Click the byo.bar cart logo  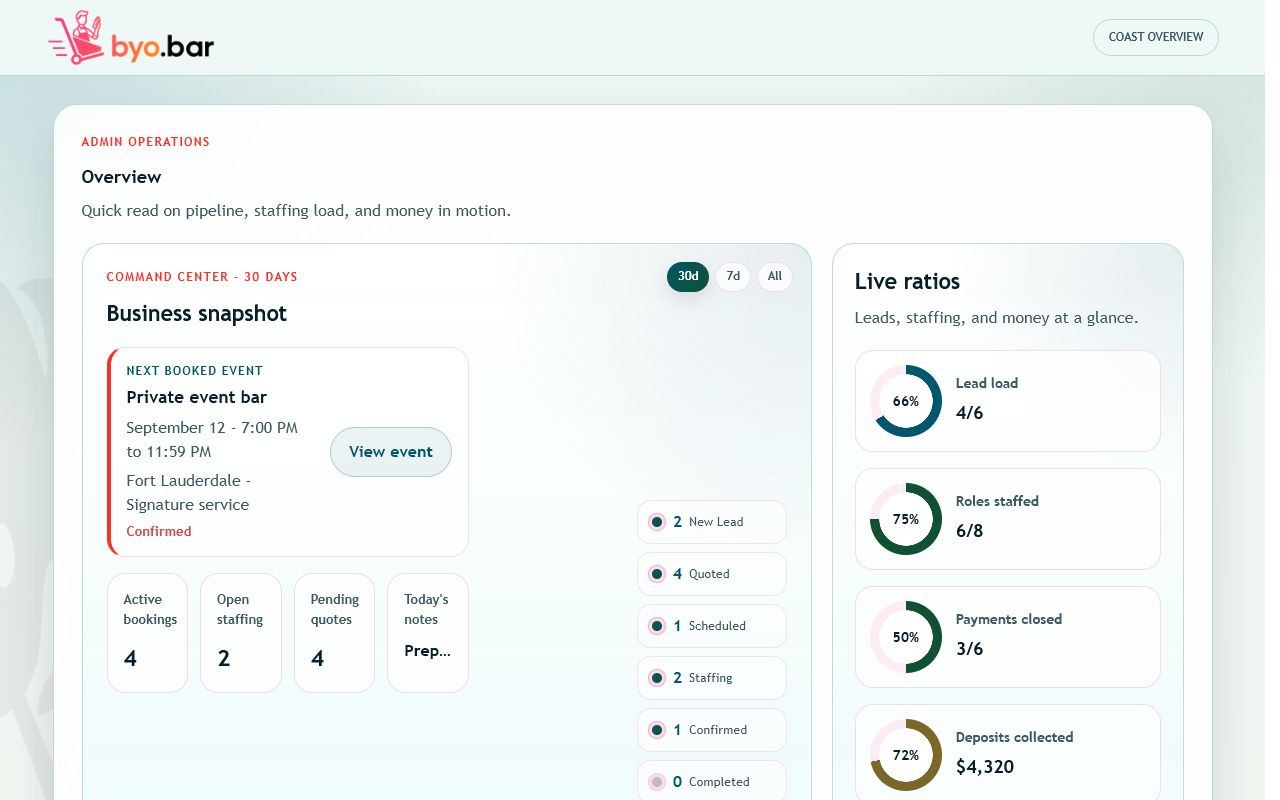131,38
